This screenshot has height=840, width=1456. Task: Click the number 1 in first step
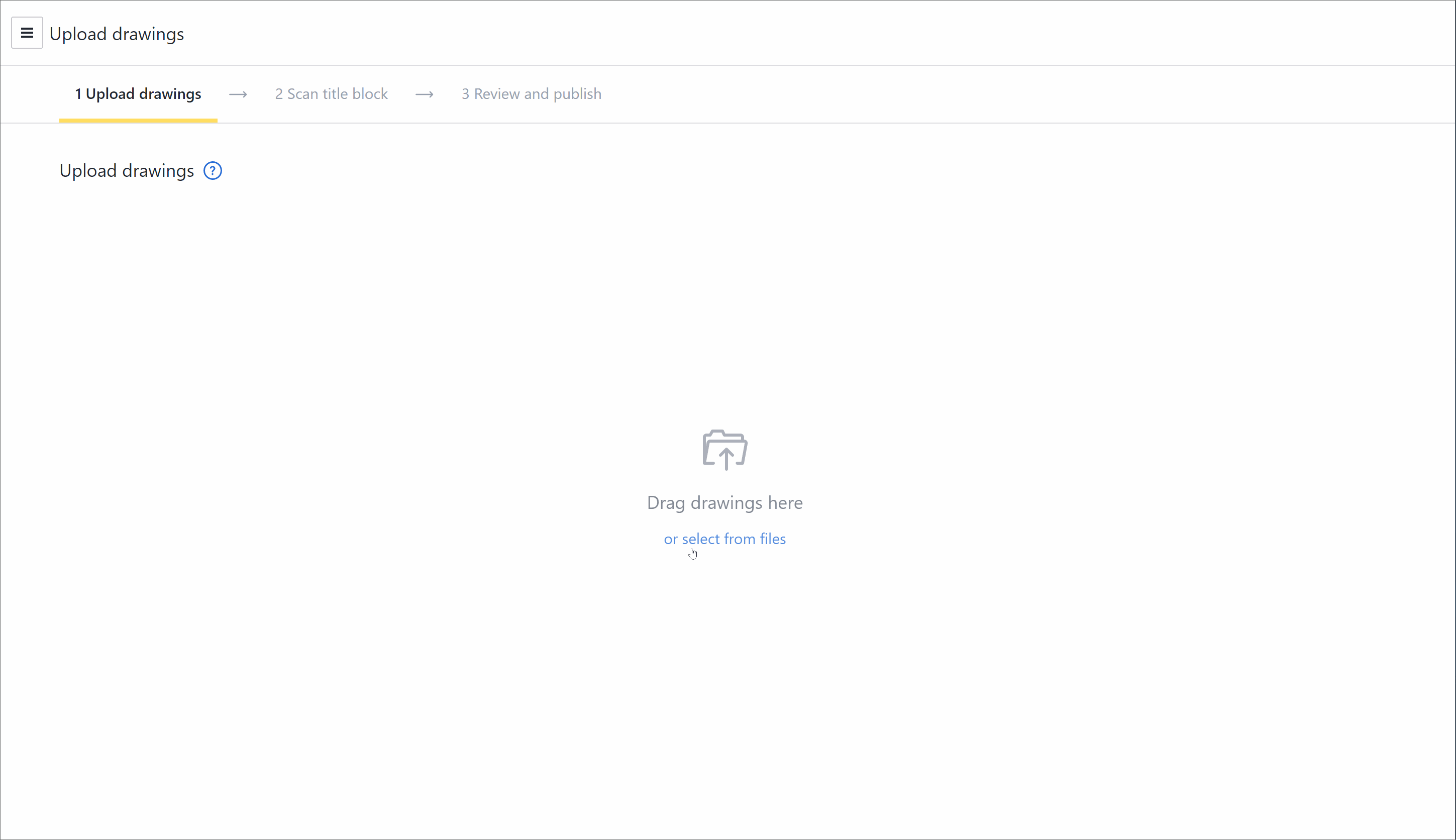pos(78,94)
